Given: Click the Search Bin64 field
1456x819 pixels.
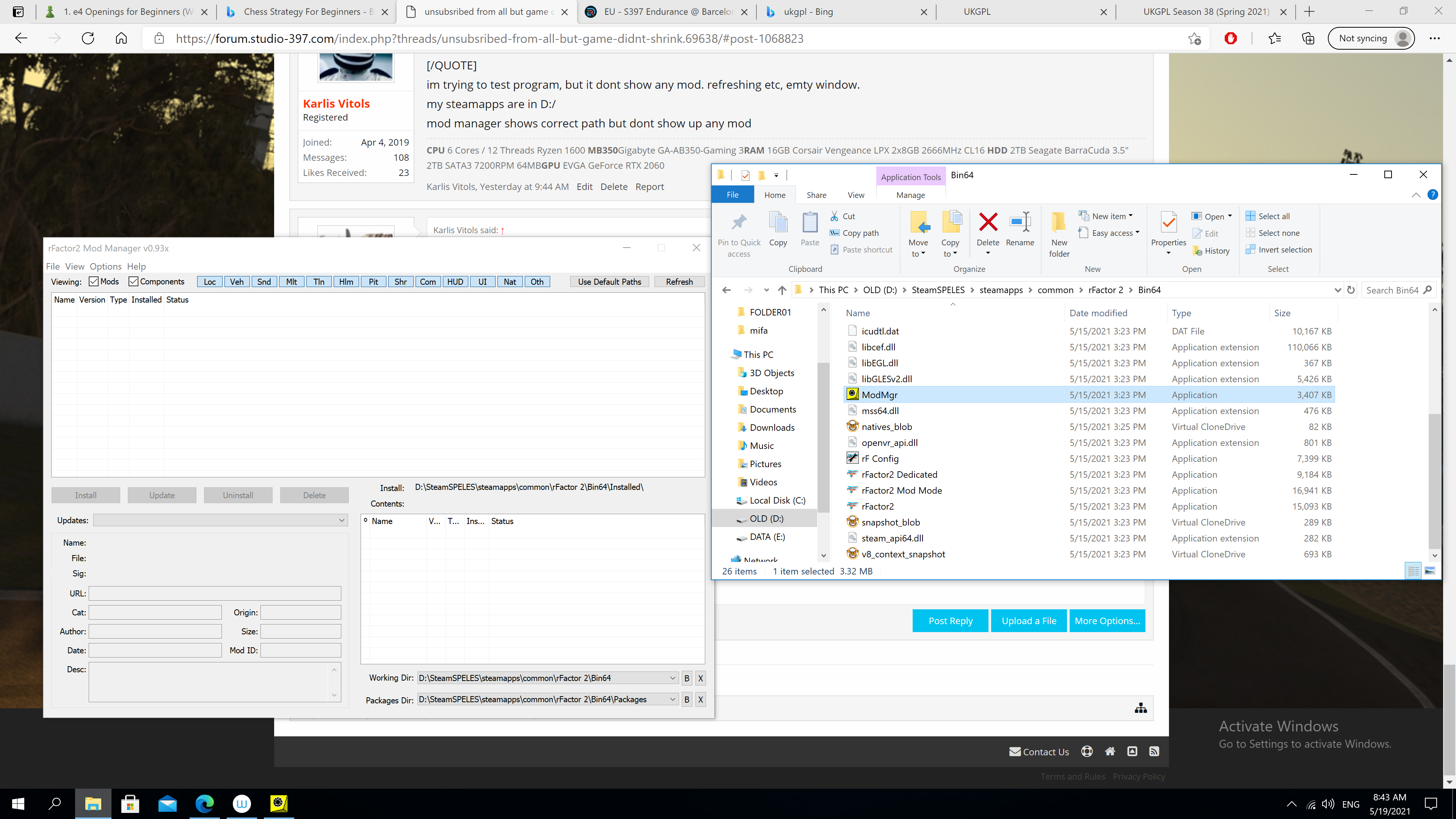Looking at the screenshot, I should [1399, 290].
